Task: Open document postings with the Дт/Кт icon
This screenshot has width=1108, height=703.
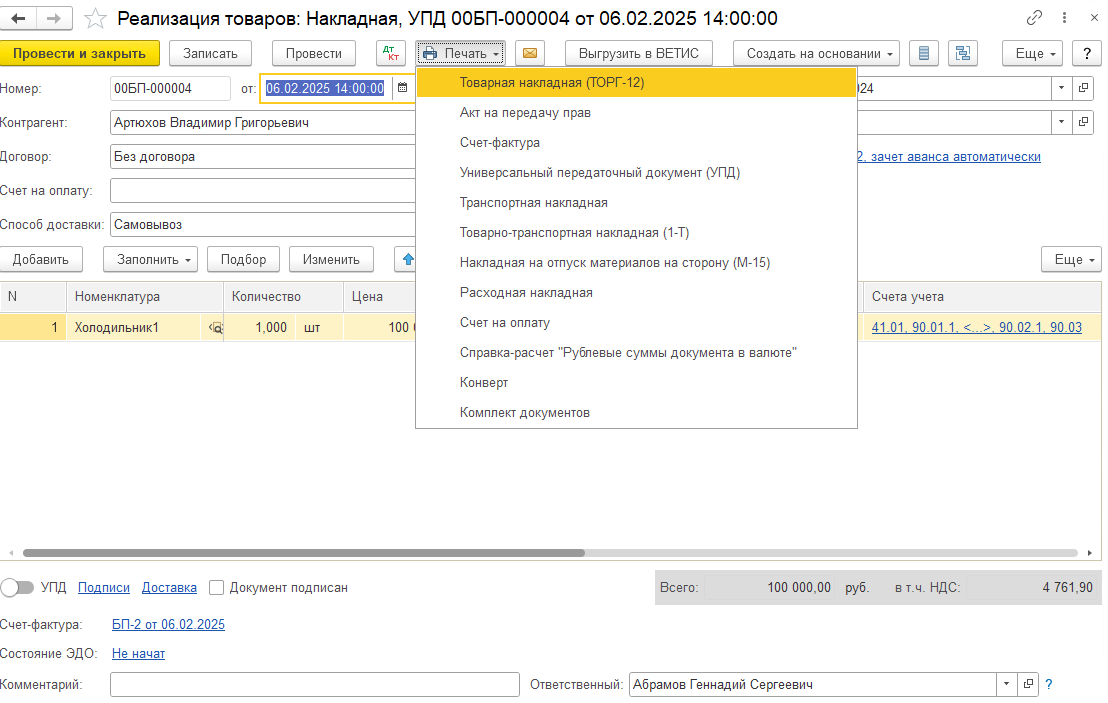Action: point(390,53)
